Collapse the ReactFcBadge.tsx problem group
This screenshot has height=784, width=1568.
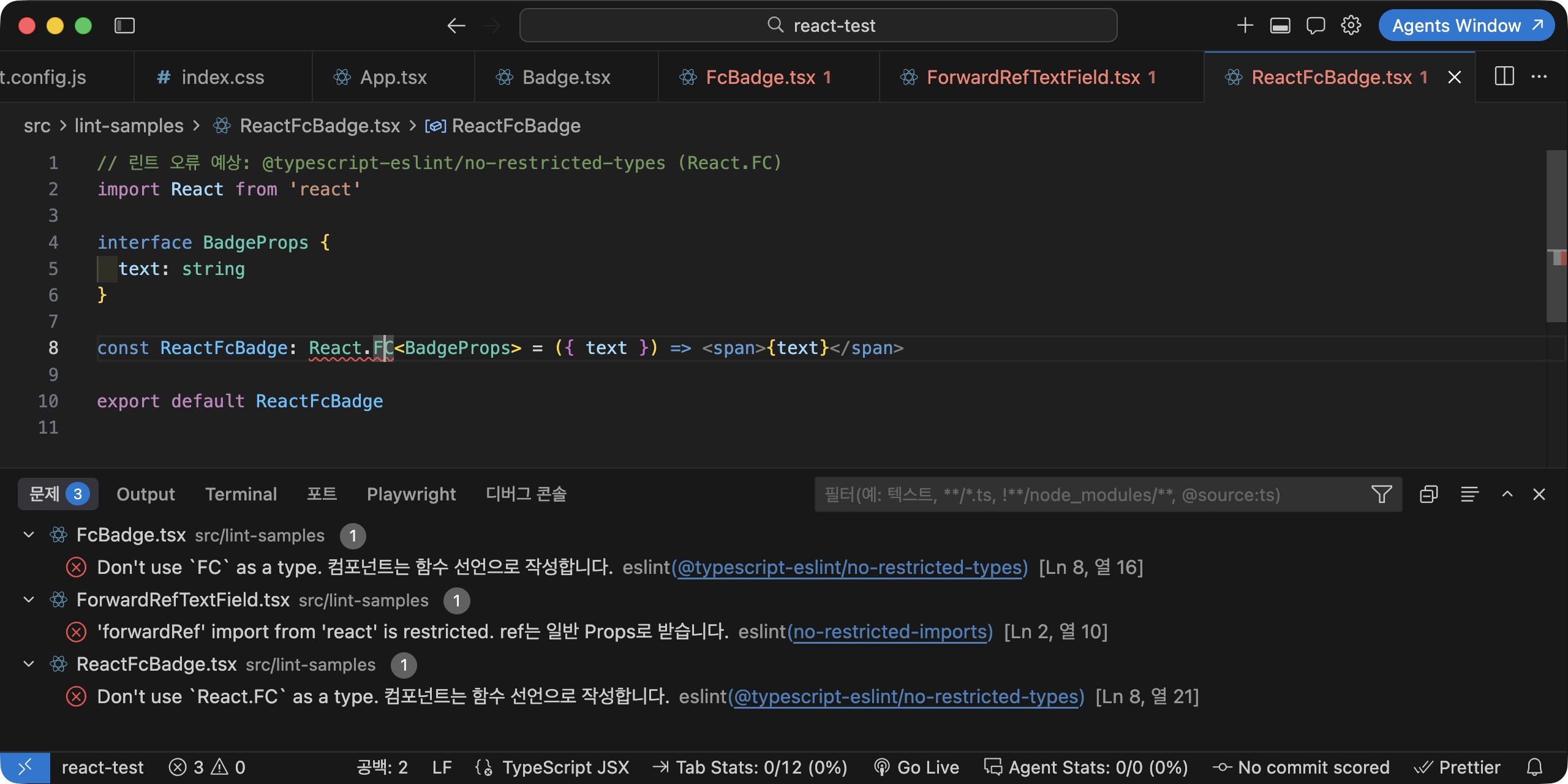click(x=29, y=665)
